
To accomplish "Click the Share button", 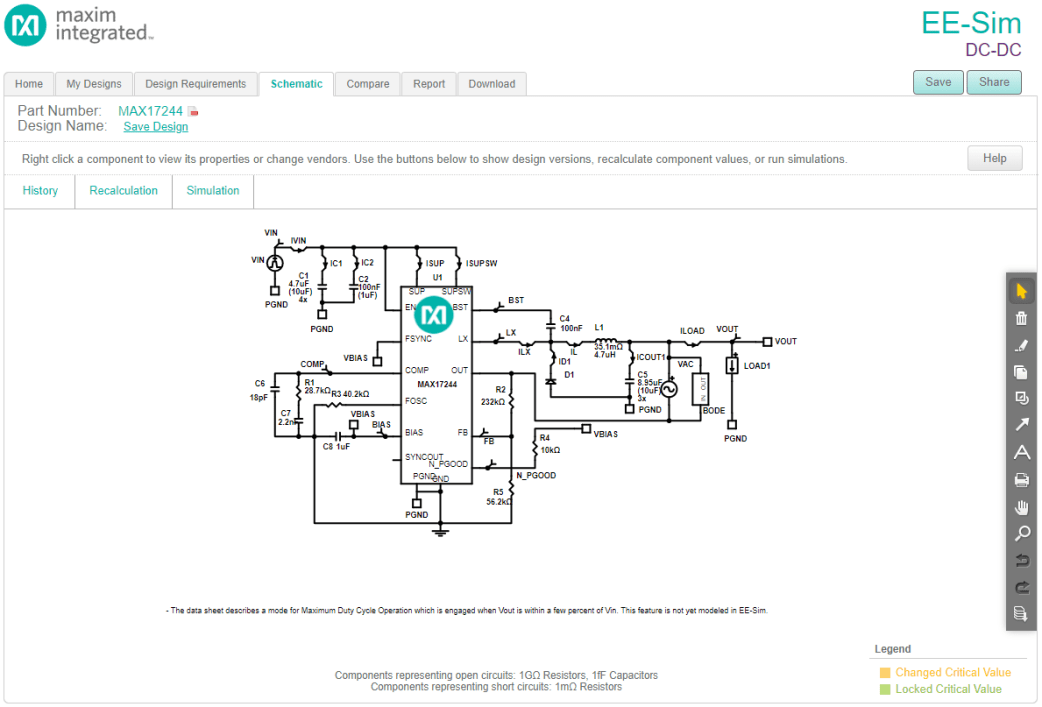I will coord(993,82).
